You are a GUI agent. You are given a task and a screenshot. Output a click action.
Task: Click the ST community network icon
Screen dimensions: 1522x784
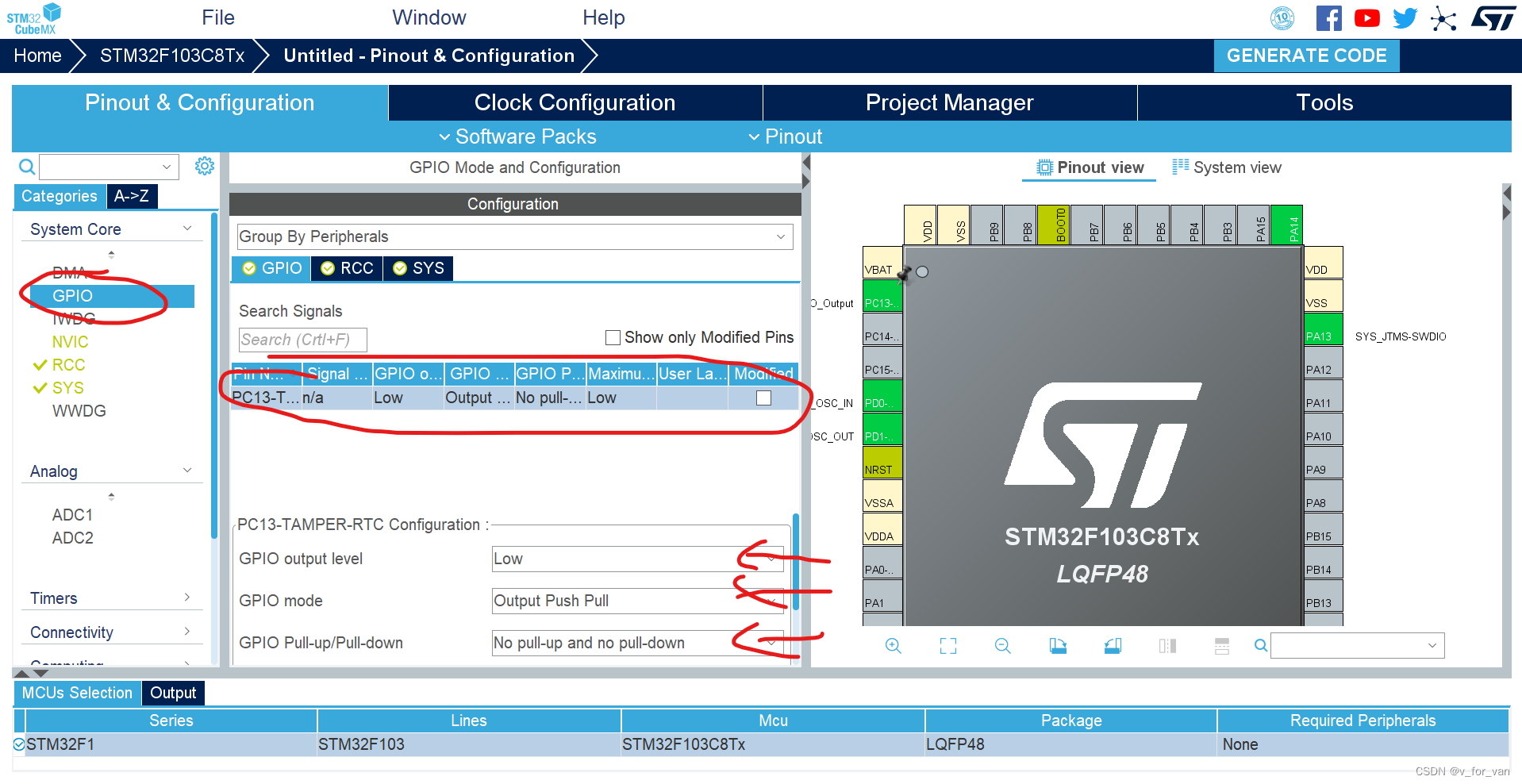(1443, 18)
